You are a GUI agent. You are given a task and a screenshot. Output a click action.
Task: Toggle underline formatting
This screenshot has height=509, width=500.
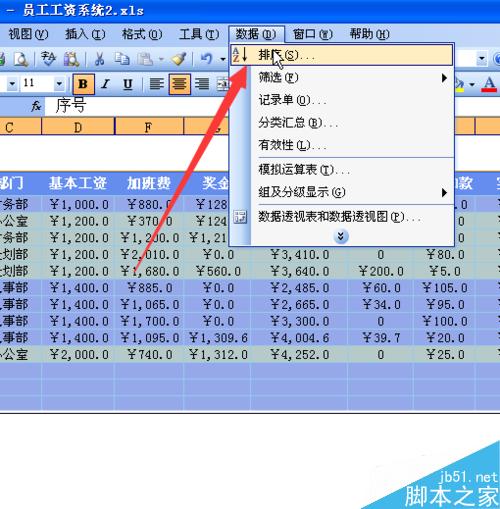pos(128,84)
